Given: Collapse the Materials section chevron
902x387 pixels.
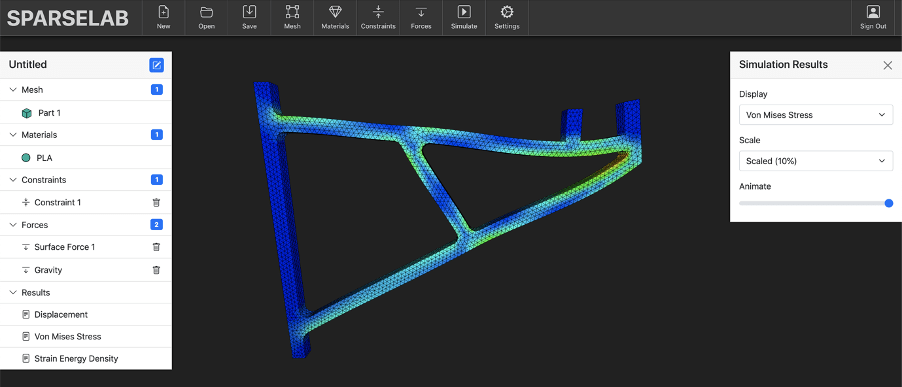Looking at the screenshot, I should [x=13, y=135].
